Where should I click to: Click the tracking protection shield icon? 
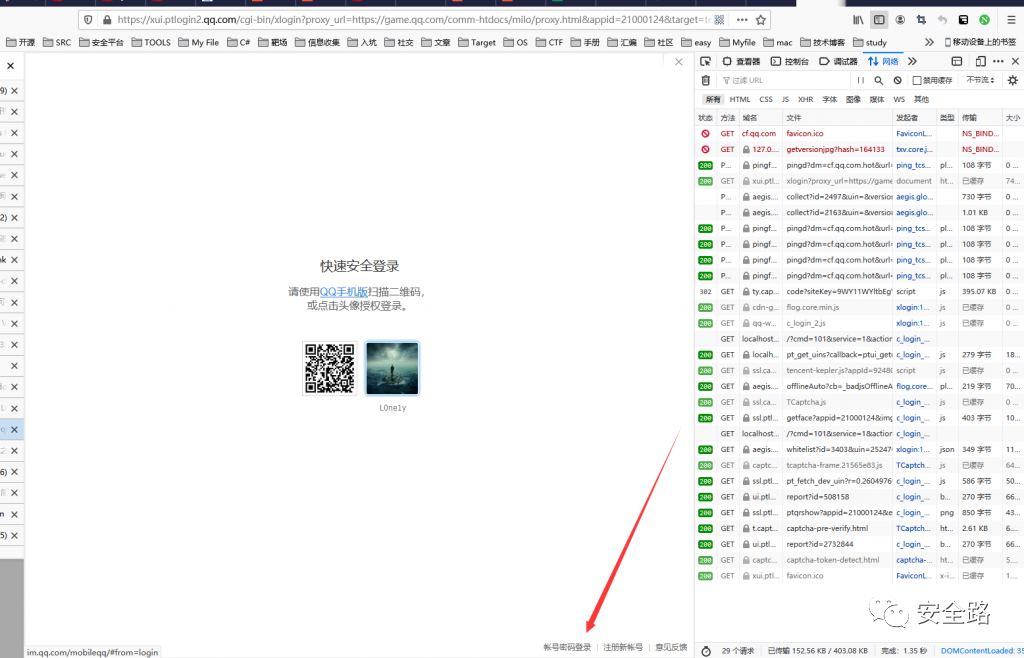pyautogui.click(x=88, y=19)
